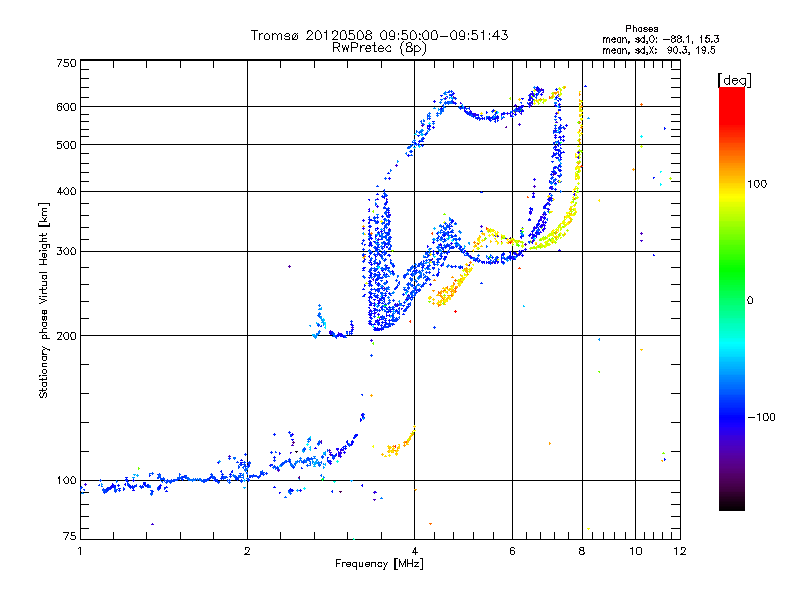Click the y-axis tick label '200'
Screen dimensions: 800x600
click(x=66, y=336)
